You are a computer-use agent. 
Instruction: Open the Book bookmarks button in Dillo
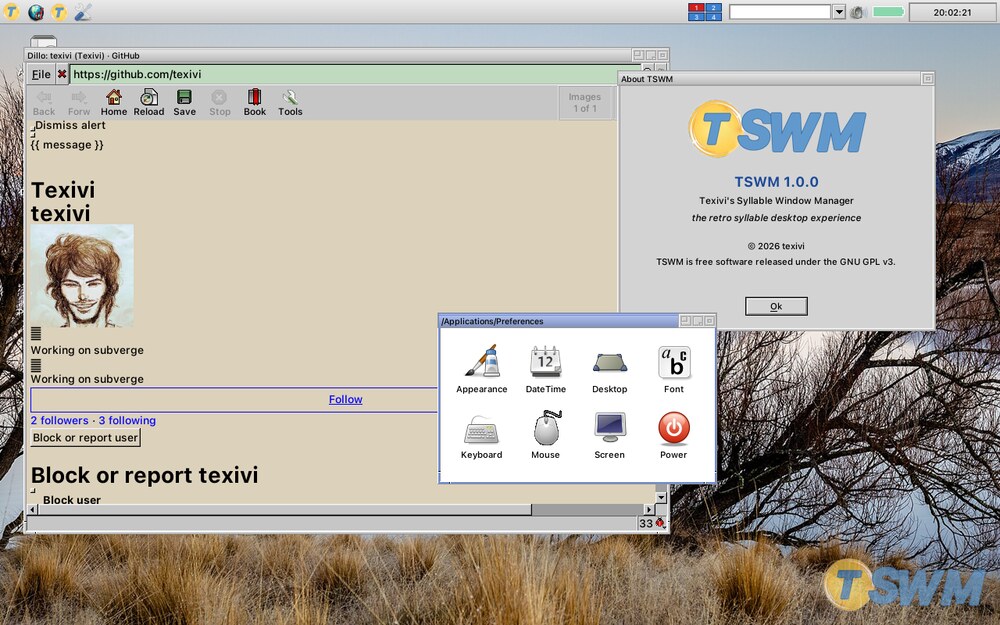254,103
